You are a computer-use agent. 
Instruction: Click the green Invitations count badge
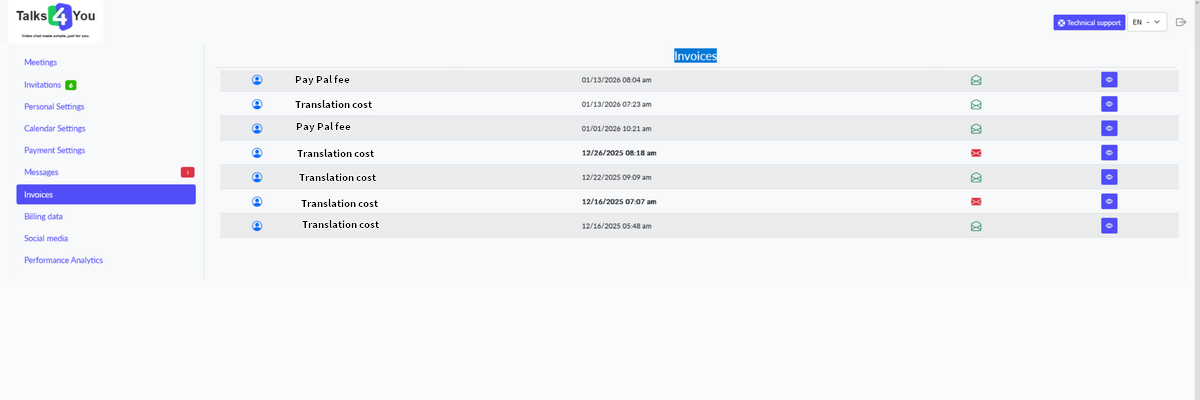tap(71, 85)
